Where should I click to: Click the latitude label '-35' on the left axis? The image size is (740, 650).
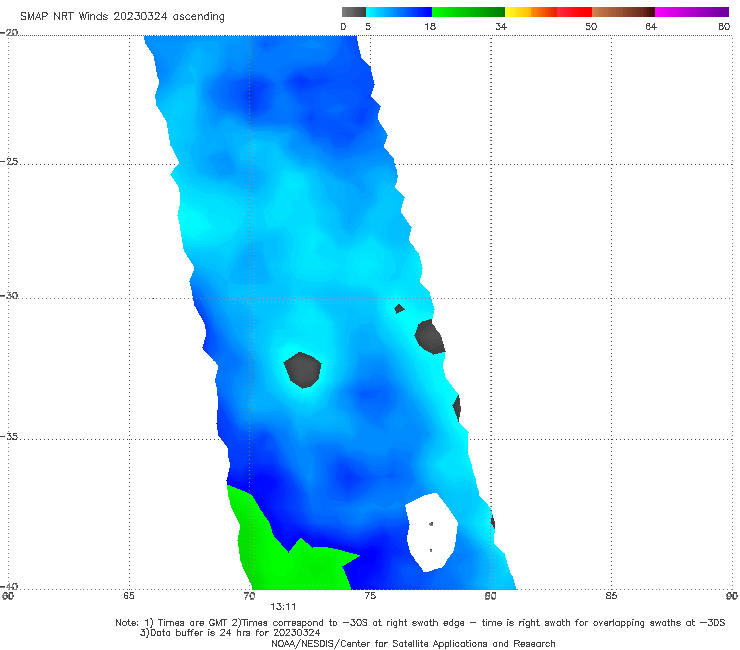tap(9, 436)
